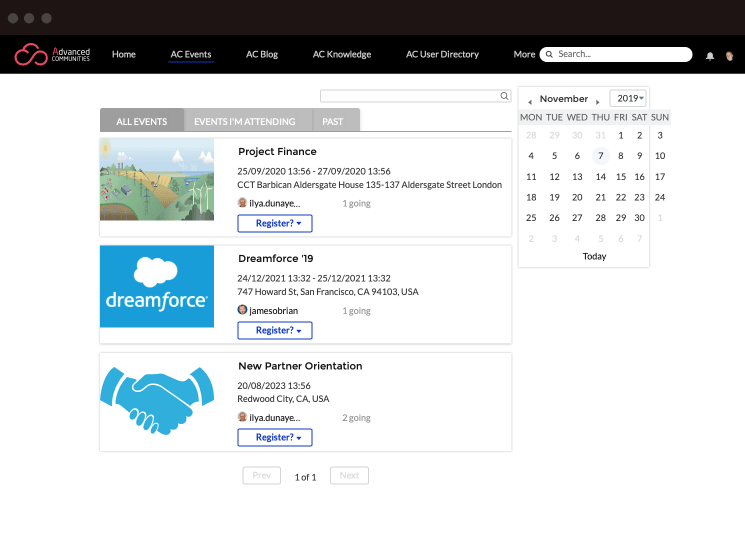Open Dreamforce '19 event title
745x536 pixels.
276,258
